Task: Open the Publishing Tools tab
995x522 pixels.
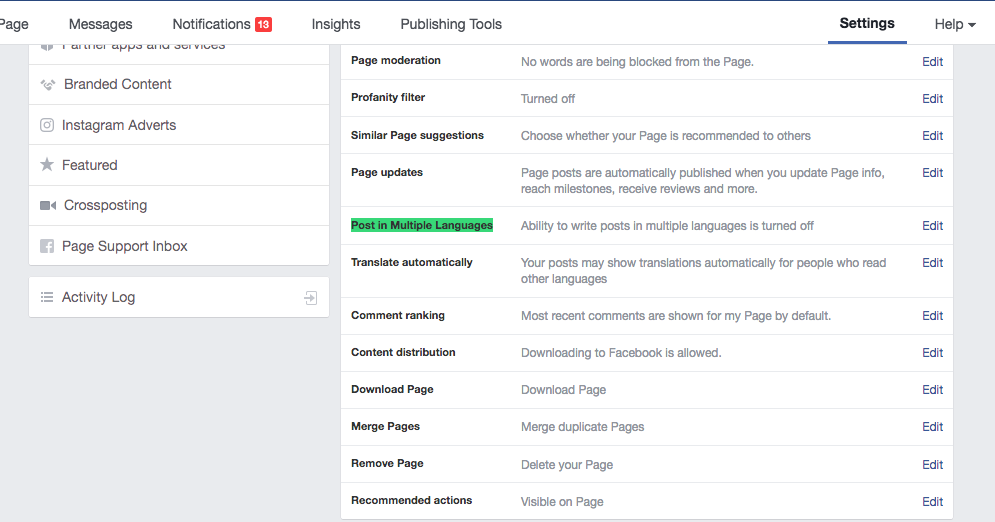Action: coord(451,24)
